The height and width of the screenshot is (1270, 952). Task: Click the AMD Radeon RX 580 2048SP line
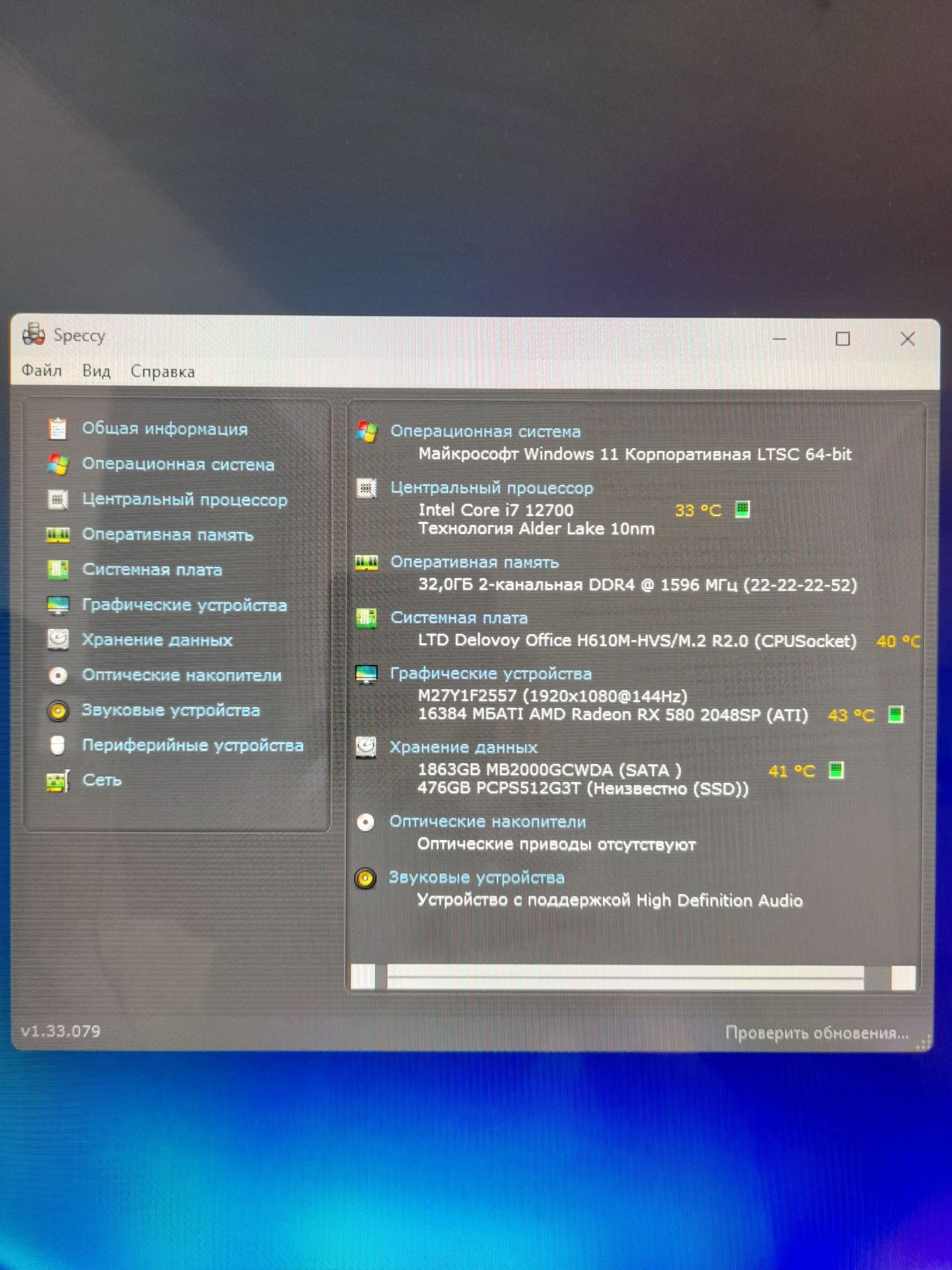[x=613, y=714]
